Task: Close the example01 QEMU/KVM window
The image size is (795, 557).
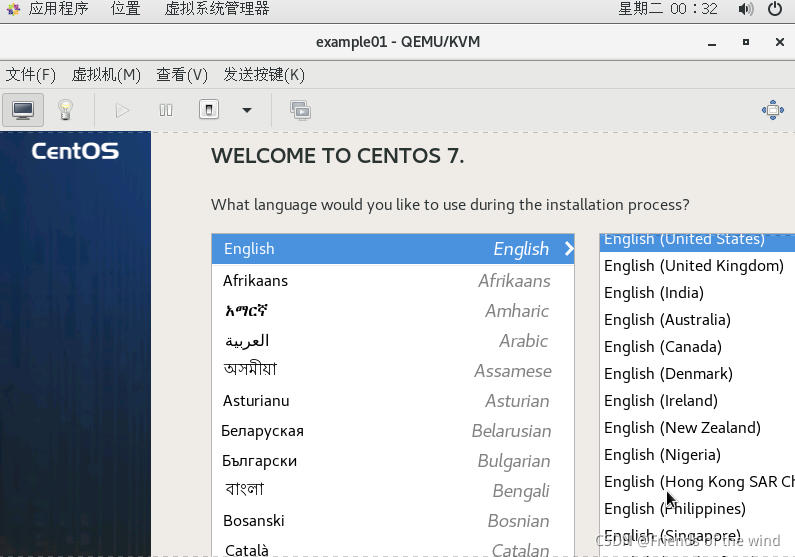Action: 780,42
